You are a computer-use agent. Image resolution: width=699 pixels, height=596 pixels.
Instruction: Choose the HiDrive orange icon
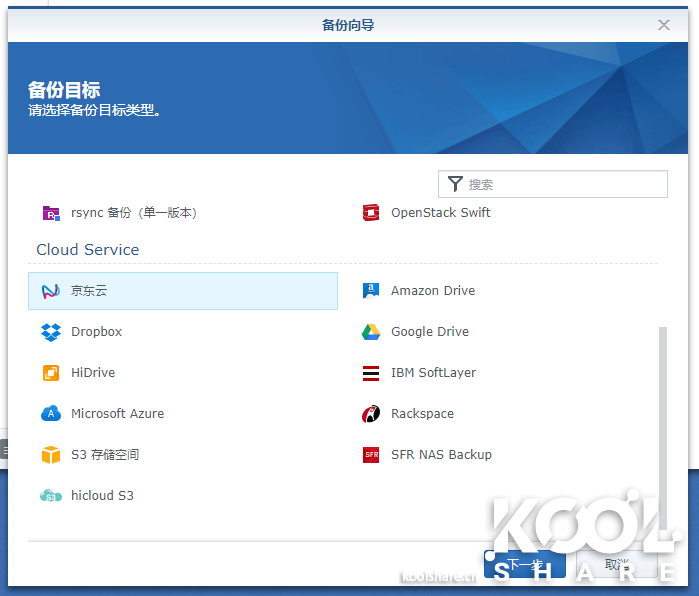[51, 373]
